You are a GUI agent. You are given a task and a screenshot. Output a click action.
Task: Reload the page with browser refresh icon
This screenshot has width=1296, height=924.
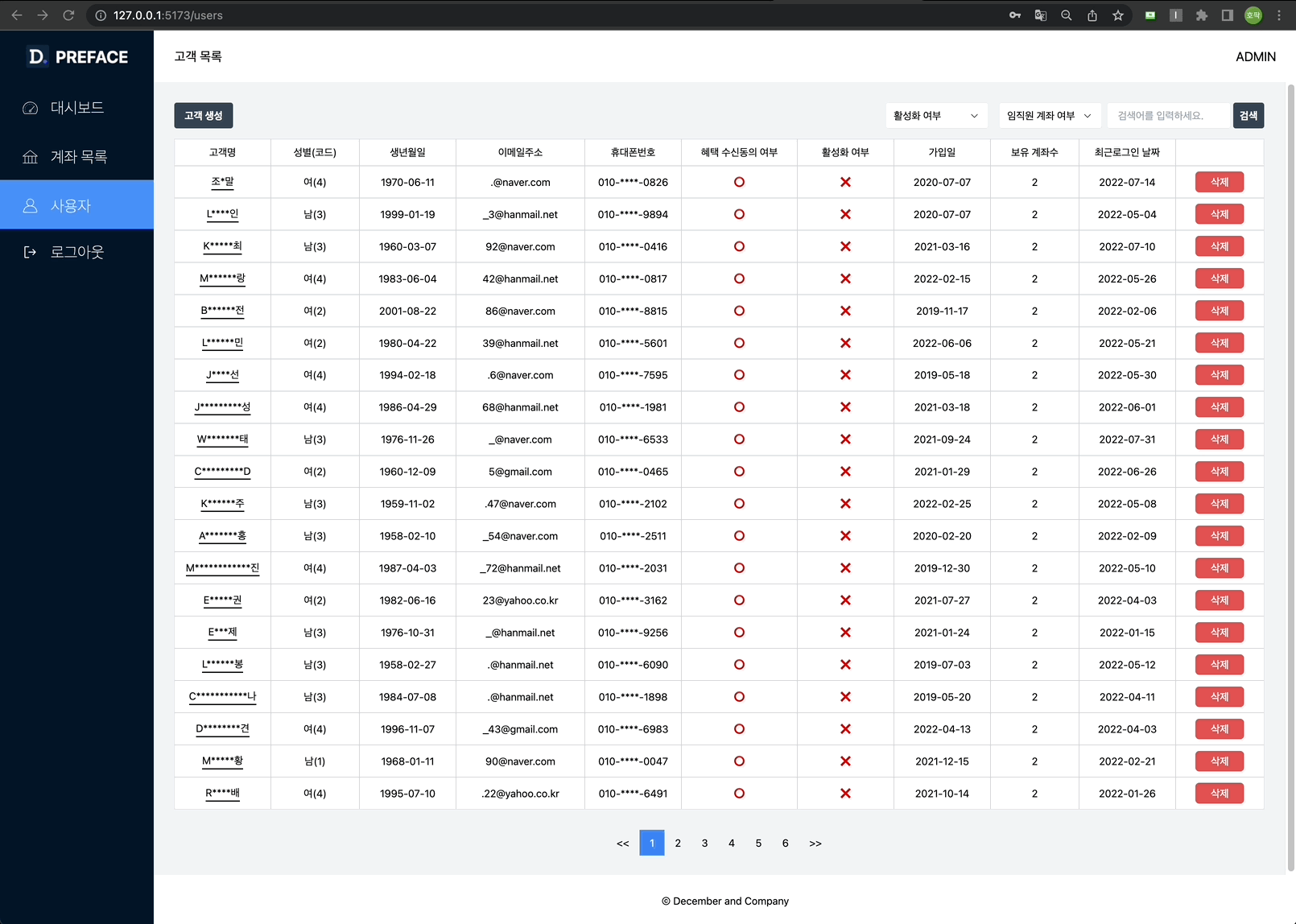(x=68, y=15)
